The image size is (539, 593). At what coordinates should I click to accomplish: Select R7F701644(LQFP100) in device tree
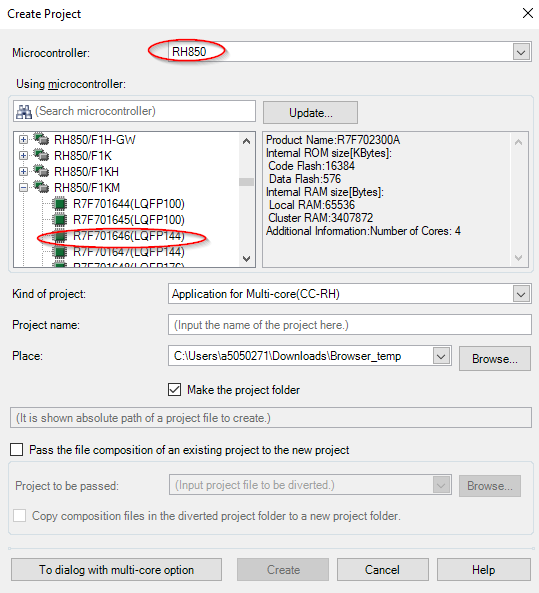point(129,204)
